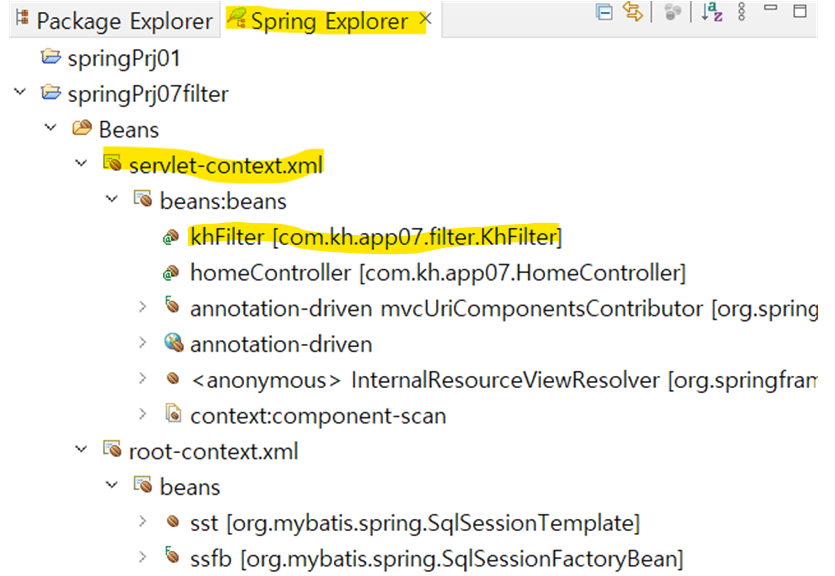The height and width of the screenshot is (576, 835).
Task: Close the Spring Explorer tab
Action: point(425,19)
